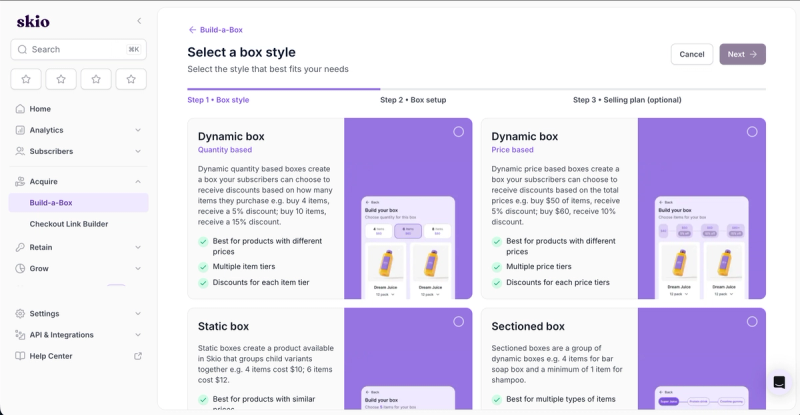Click the step progress bar
The height and width of the screenshot is (415, 800).
[477, 89]
